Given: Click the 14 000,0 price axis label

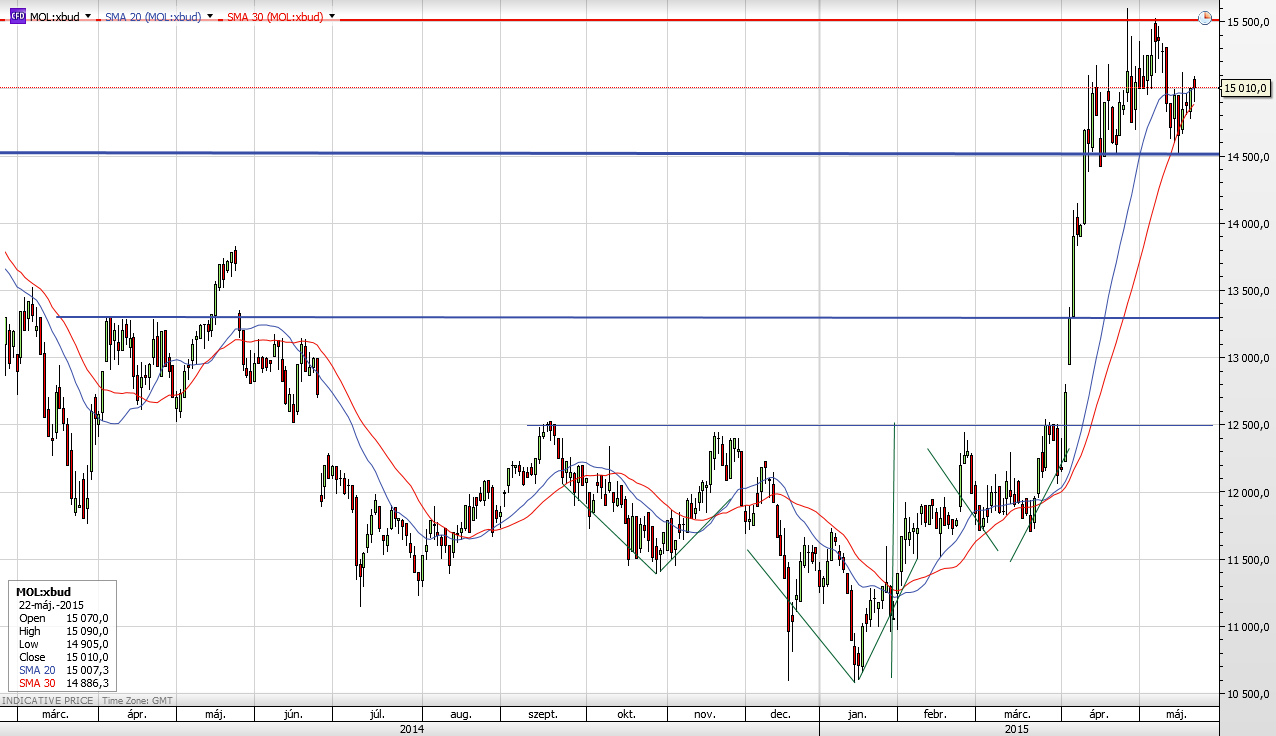Looking at the screenshot, I should tap(1249, 224).
